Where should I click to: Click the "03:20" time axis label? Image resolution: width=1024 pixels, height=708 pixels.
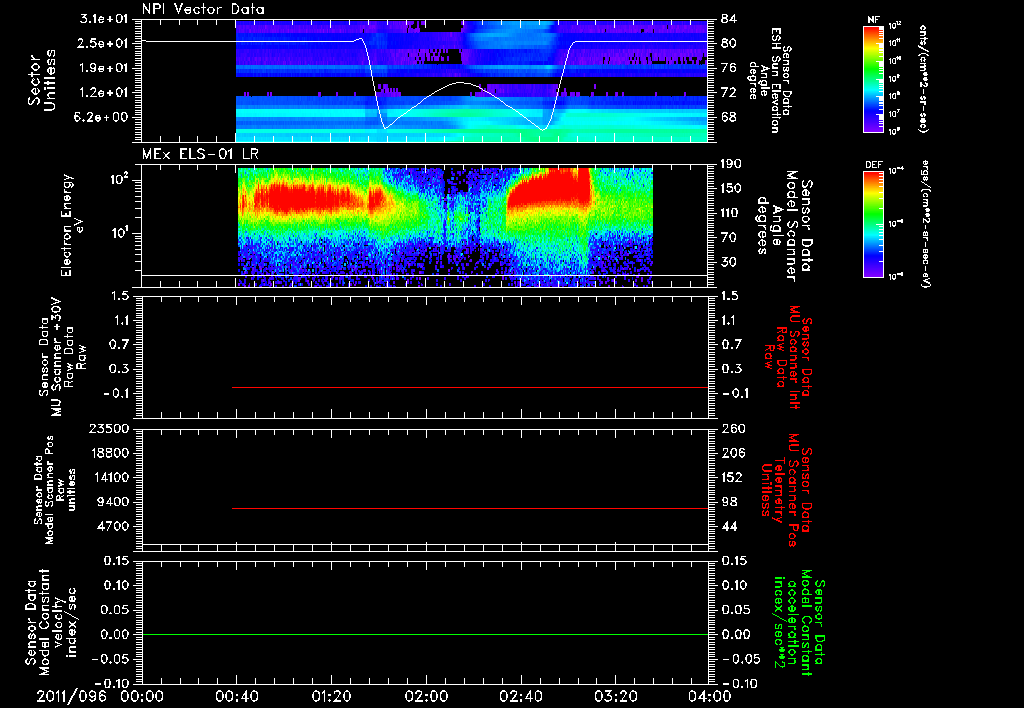[x=615, y=696]
